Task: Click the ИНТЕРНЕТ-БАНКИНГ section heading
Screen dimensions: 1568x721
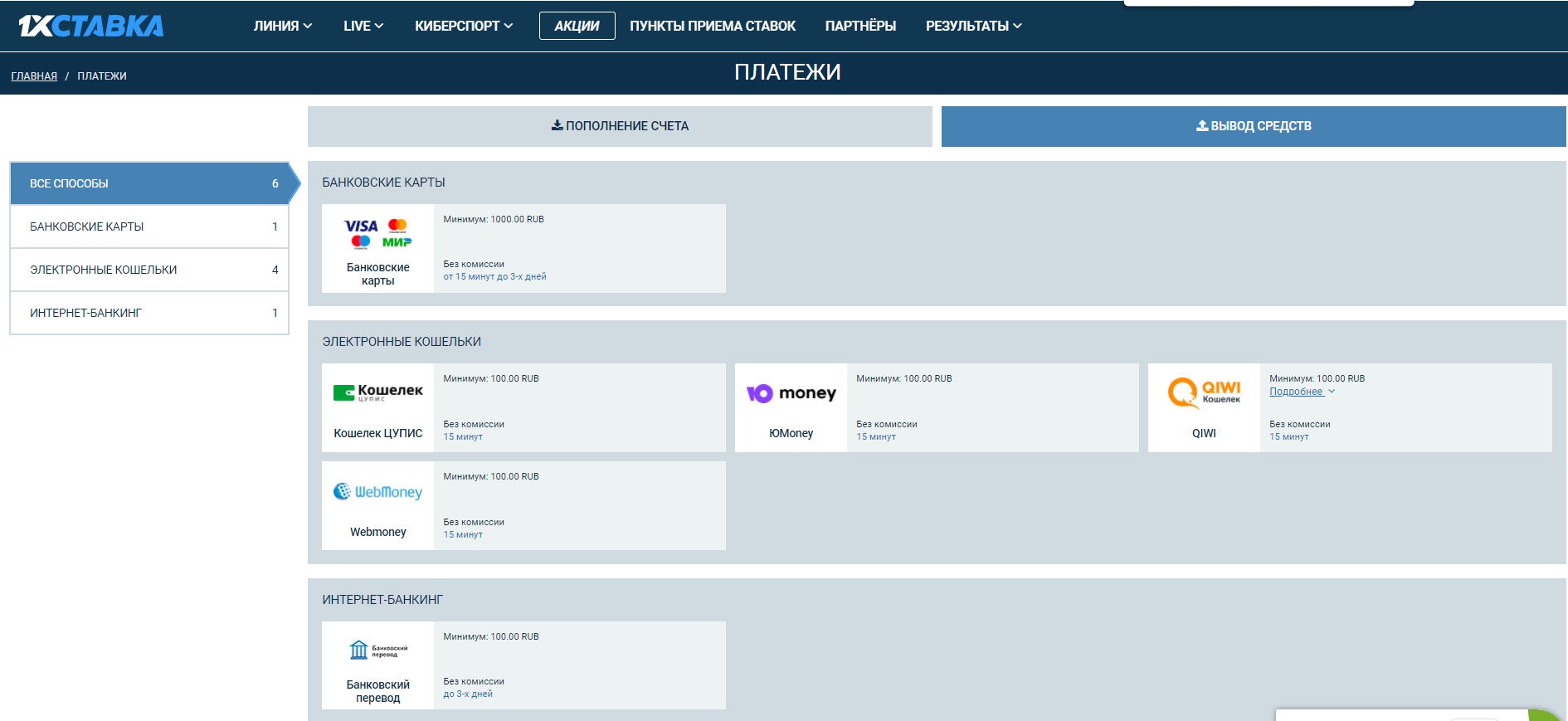Action: (382, 600)
